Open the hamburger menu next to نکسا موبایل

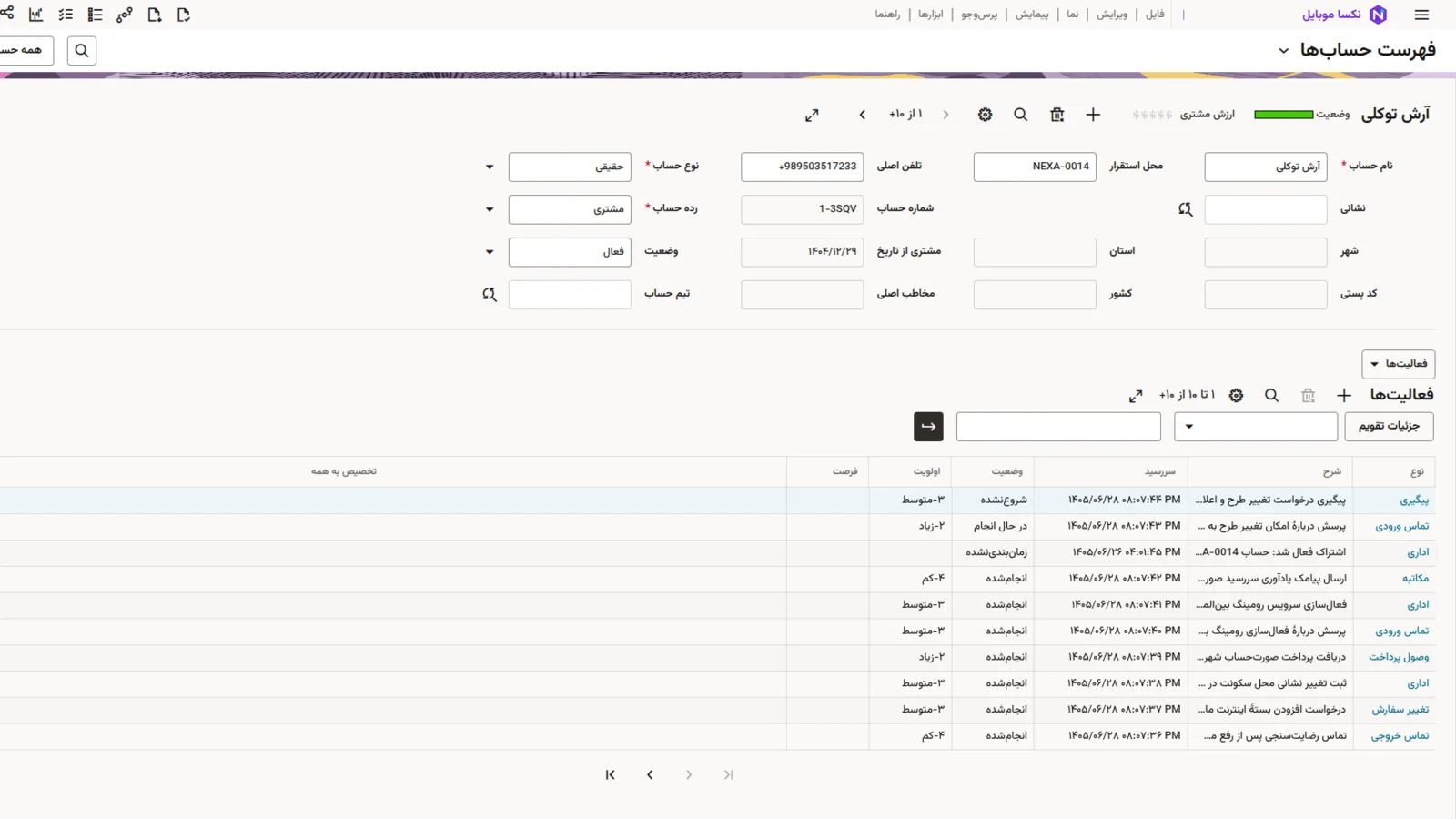[1421, 15]
